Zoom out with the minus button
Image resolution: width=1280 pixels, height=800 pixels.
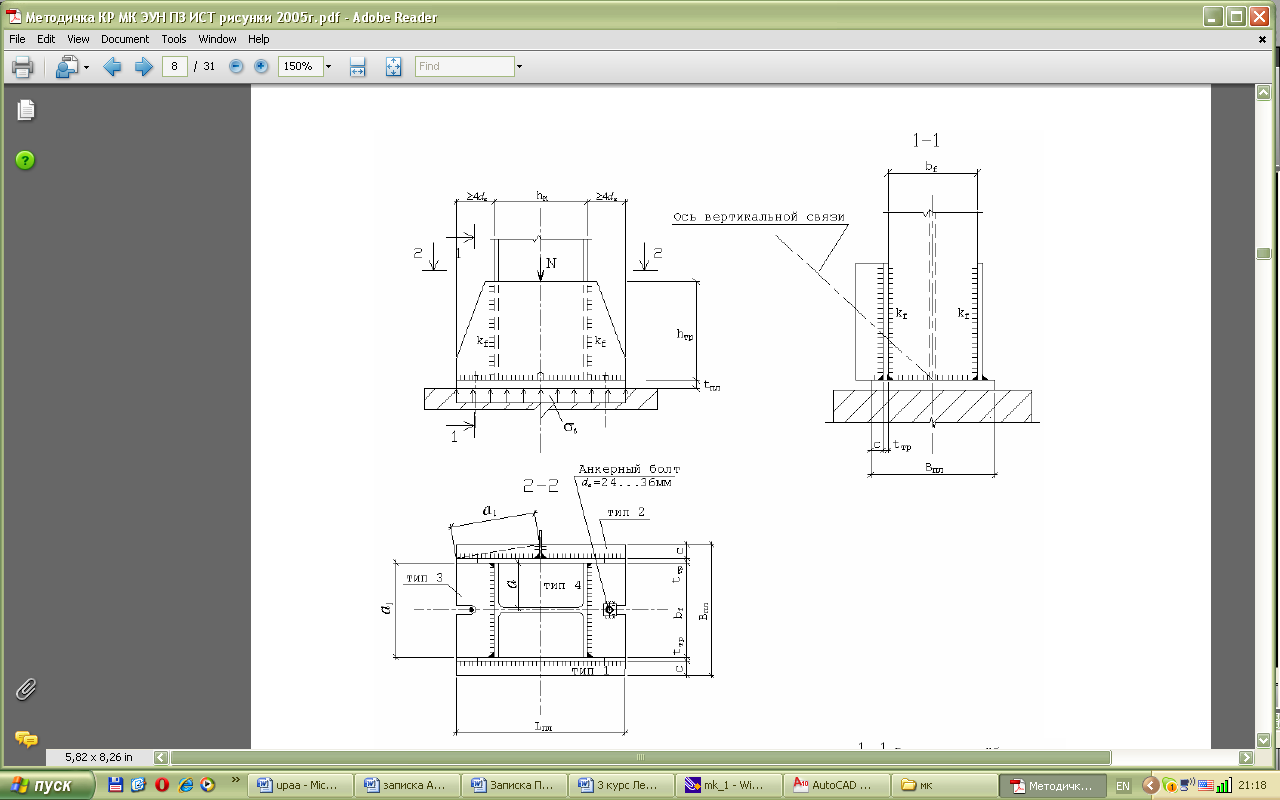(x=236, y=66)
